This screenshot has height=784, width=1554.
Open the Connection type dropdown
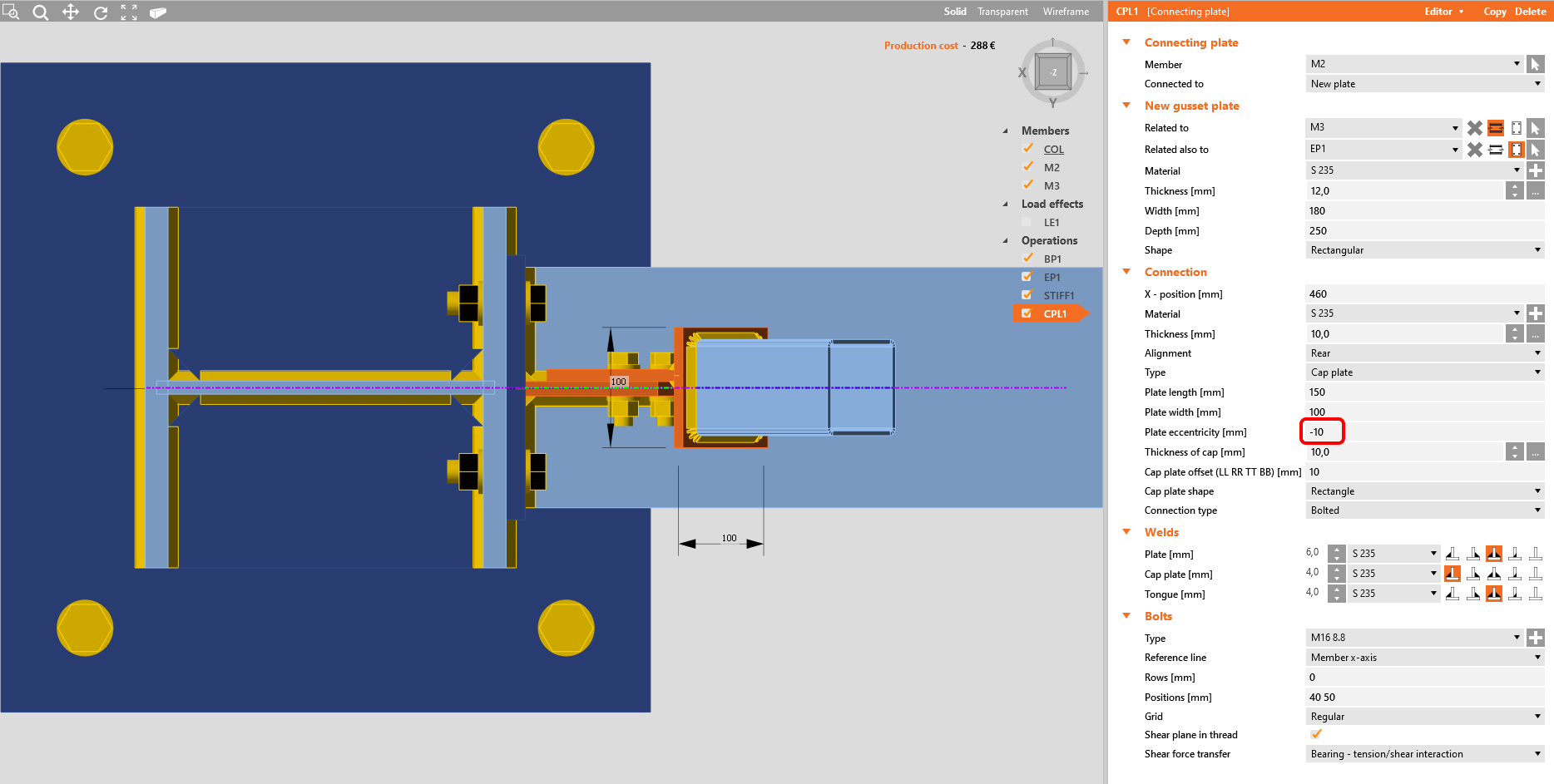point(1424,510)
